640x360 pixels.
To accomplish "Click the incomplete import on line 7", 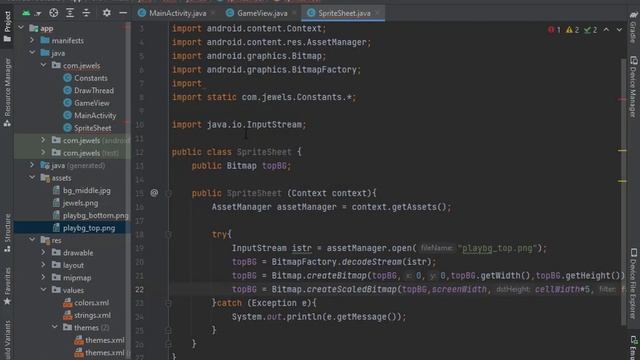I will [x=187, y=83].
